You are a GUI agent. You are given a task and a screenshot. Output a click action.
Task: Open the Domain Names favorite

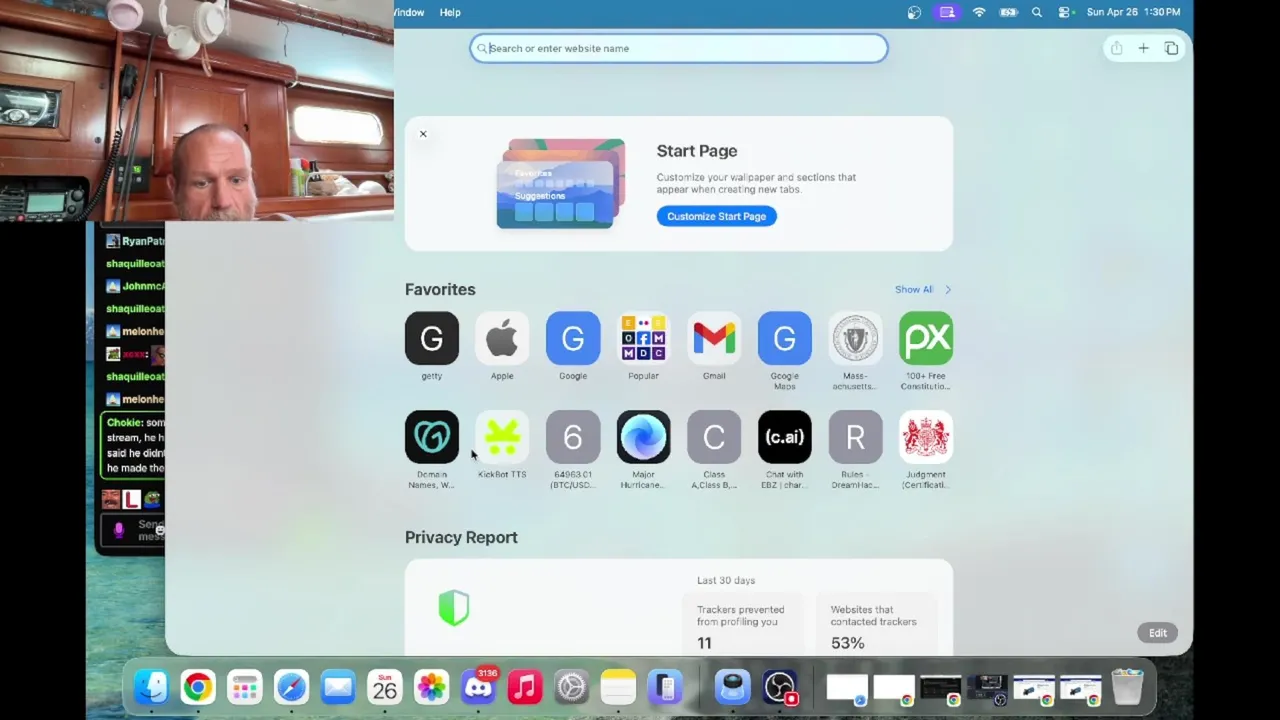432,437
